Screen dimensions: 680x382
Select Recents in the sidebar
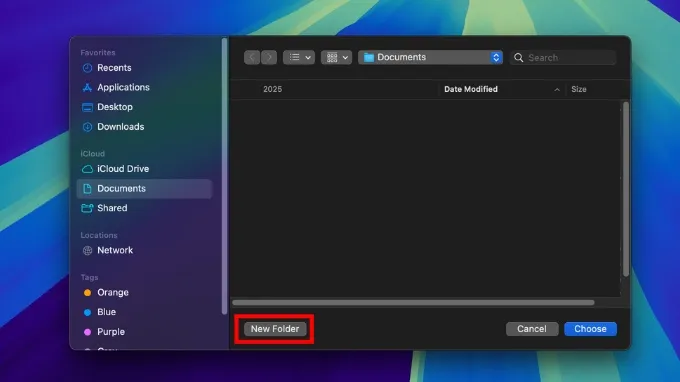tap(144, 68)
